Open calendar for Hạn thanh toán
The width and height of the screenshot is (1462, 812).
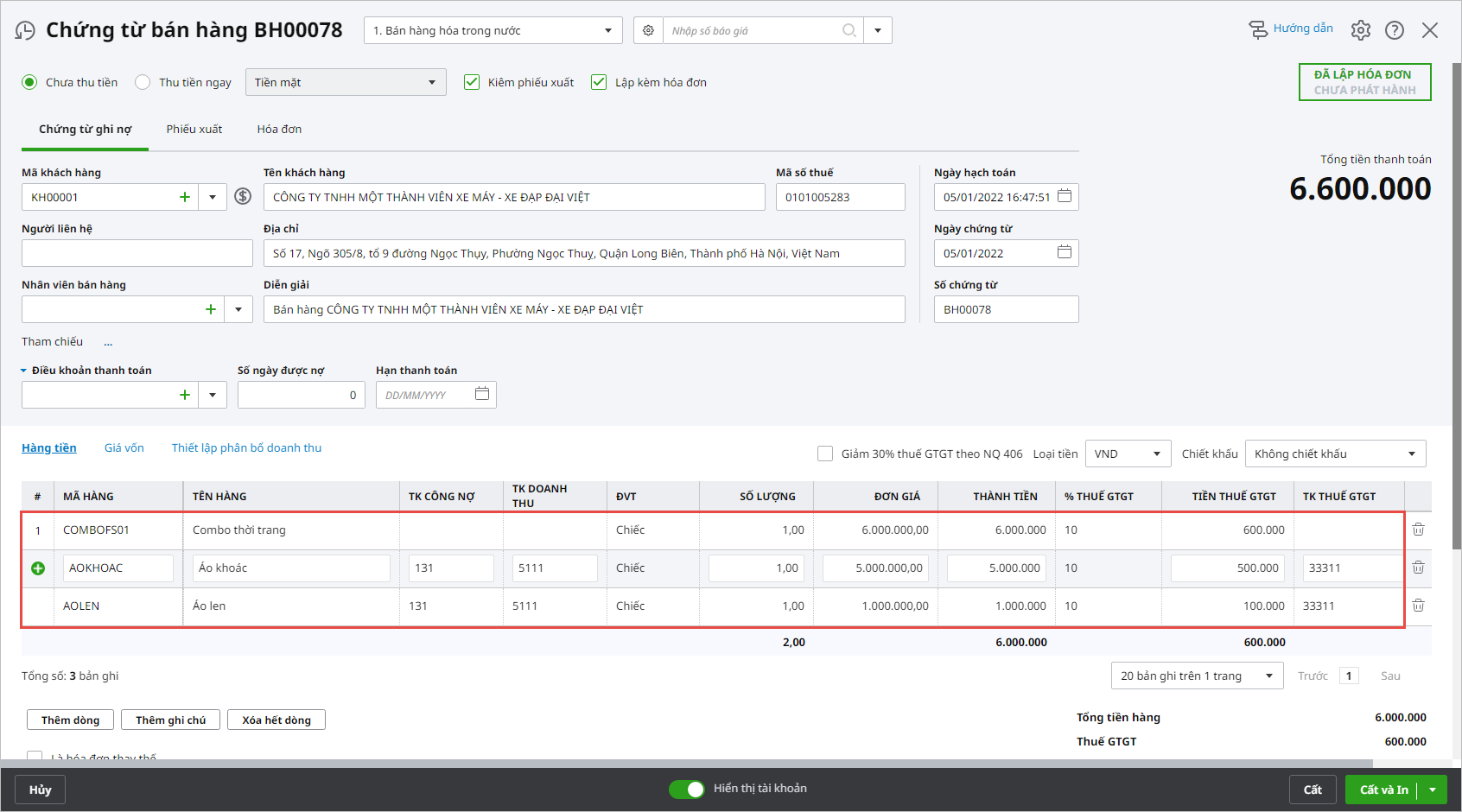[482, 394]
